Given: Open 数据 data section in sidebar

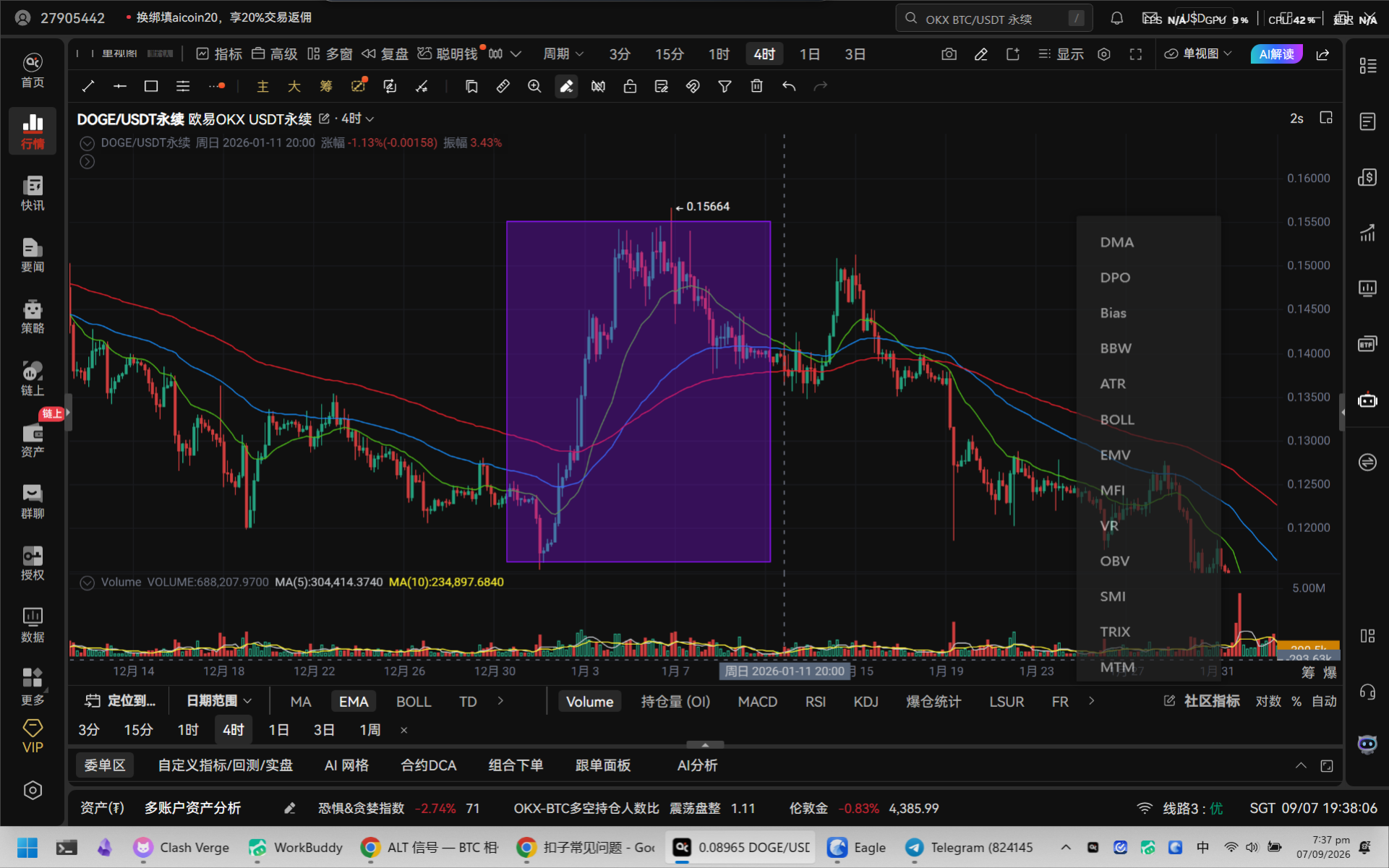Looking at the screenshot, I should [33, 625].
